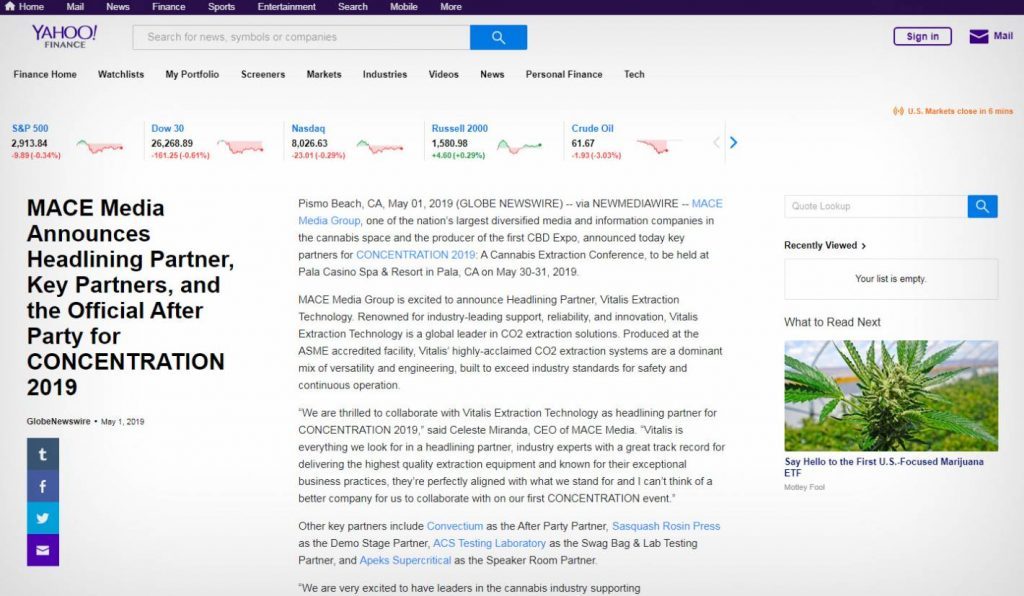1024x596 pixels.
Task: Click the Home icon in top bar
Action: tap(10, 7)
